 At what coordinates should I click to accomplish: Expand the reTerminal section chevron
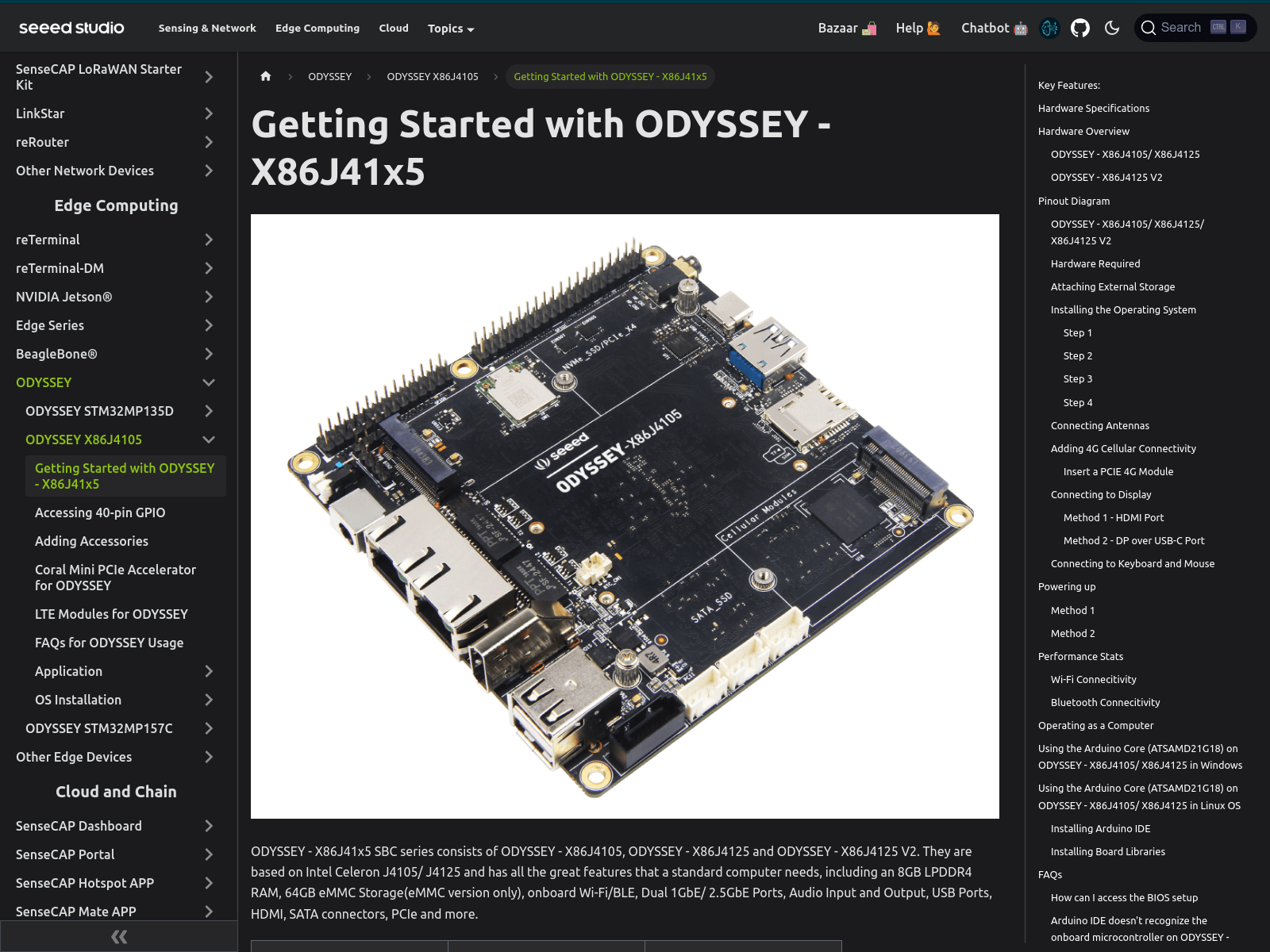(x=209, y=240)
